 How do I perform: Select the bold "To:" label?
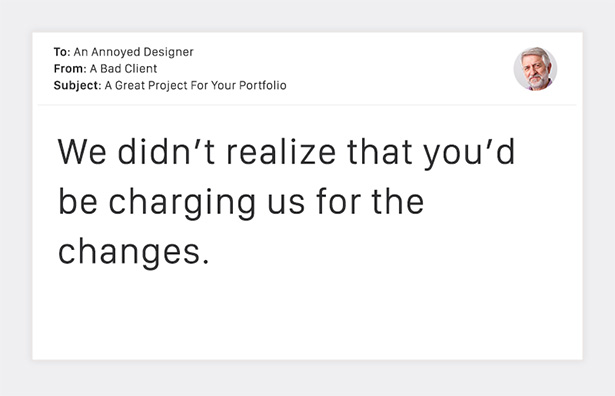pos(62,52)
